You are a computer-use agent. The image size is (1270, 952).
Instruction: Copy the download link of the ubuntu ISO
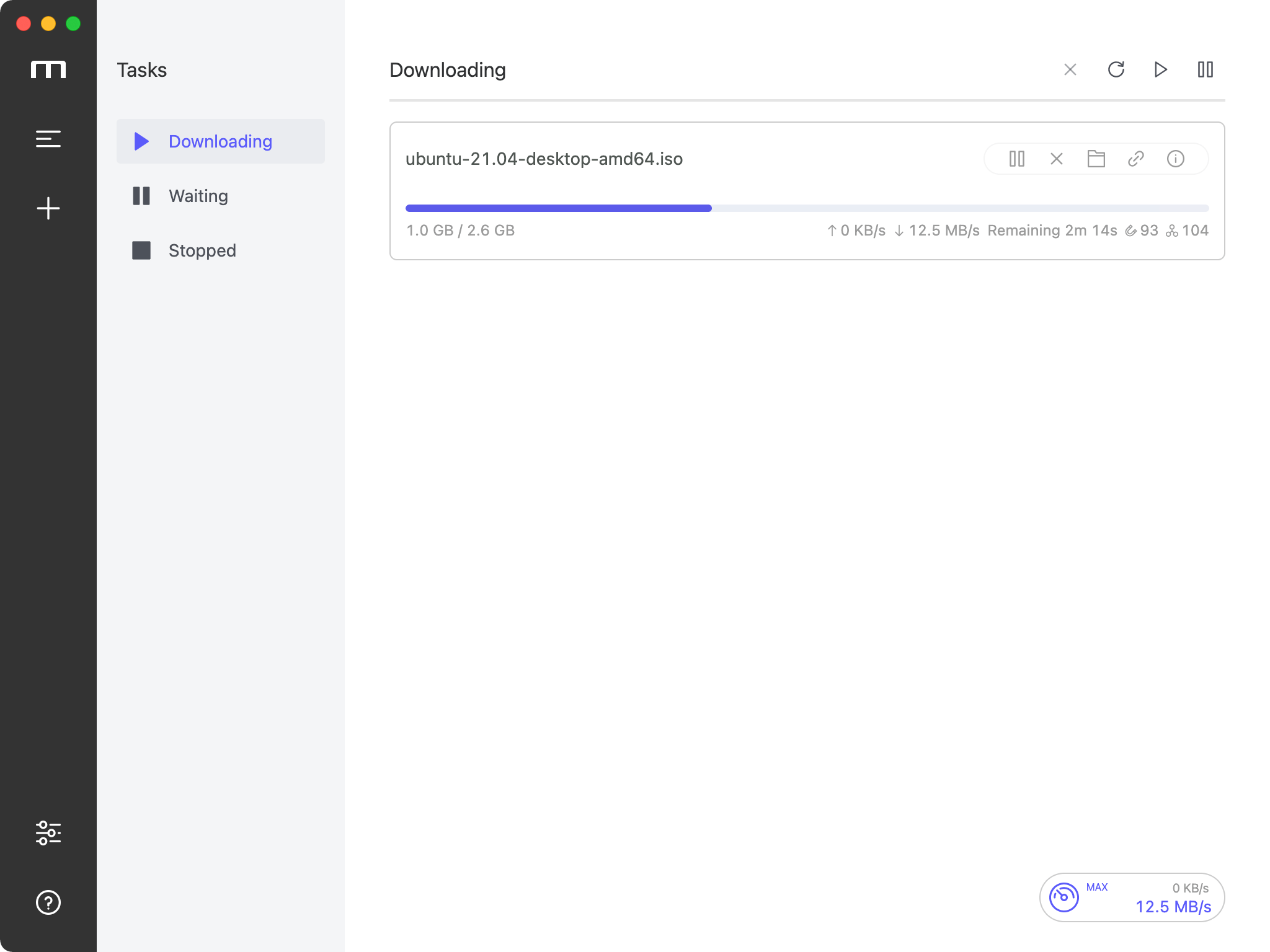click(x=1136, y=159)
